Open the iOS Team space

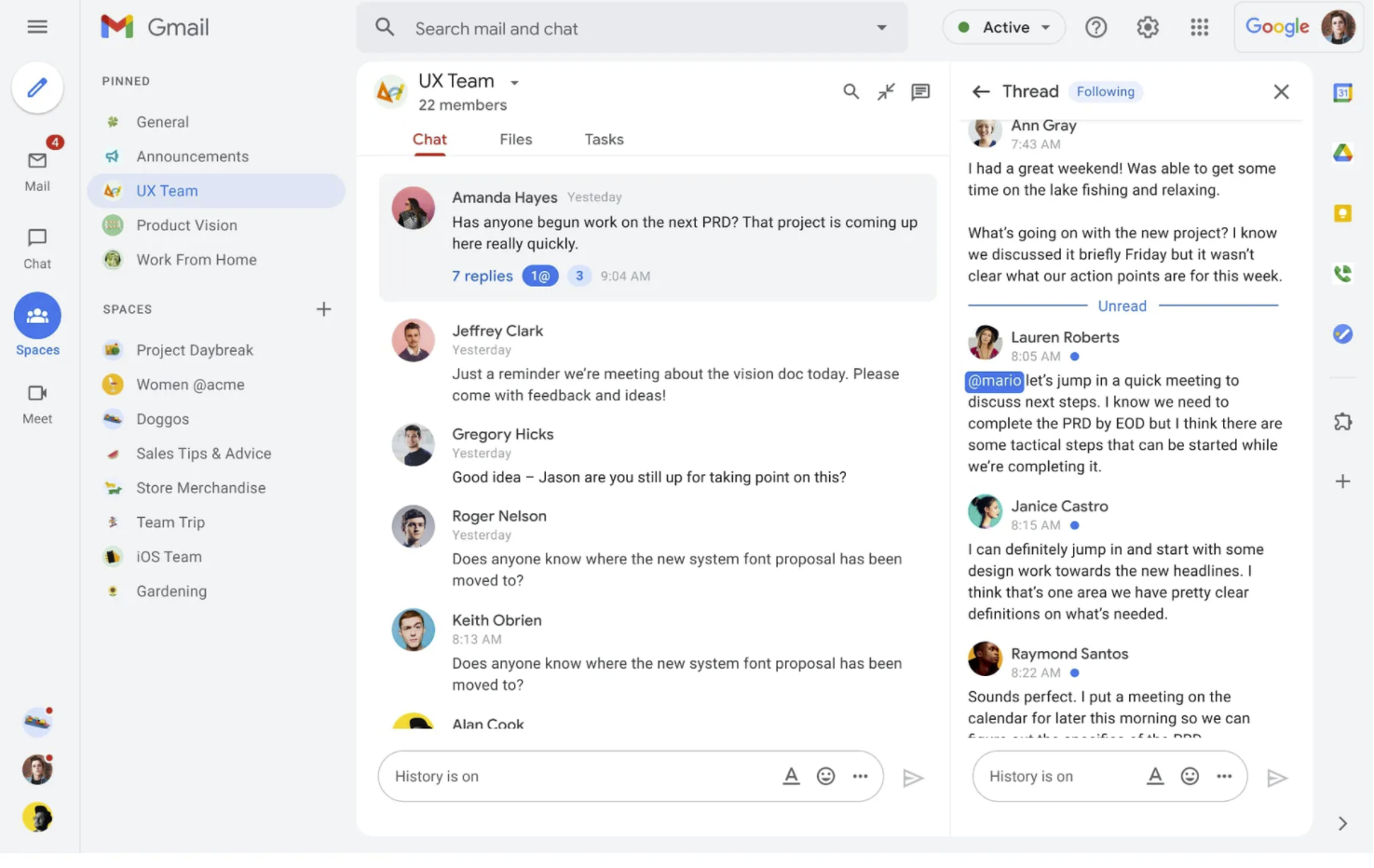pos(216,557)
